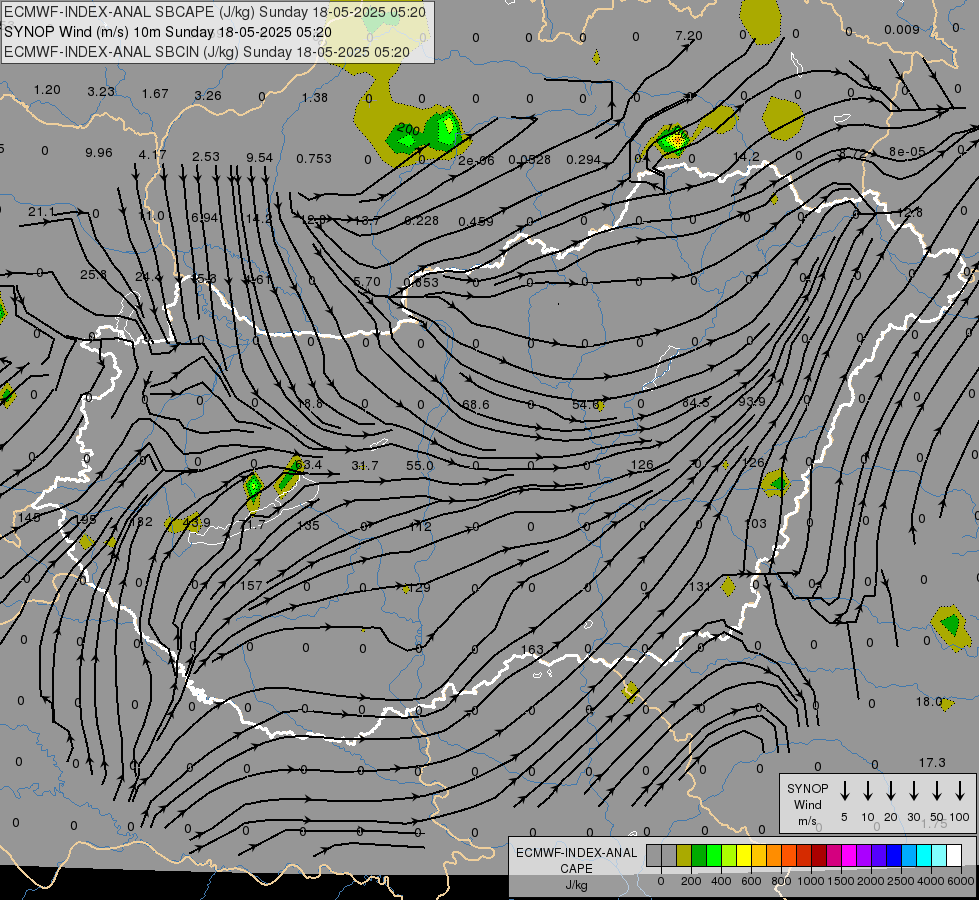Click the ECMWF-INDEX-ANAL SBCIN title line
The image size is (979, 900).
(207, 52)
